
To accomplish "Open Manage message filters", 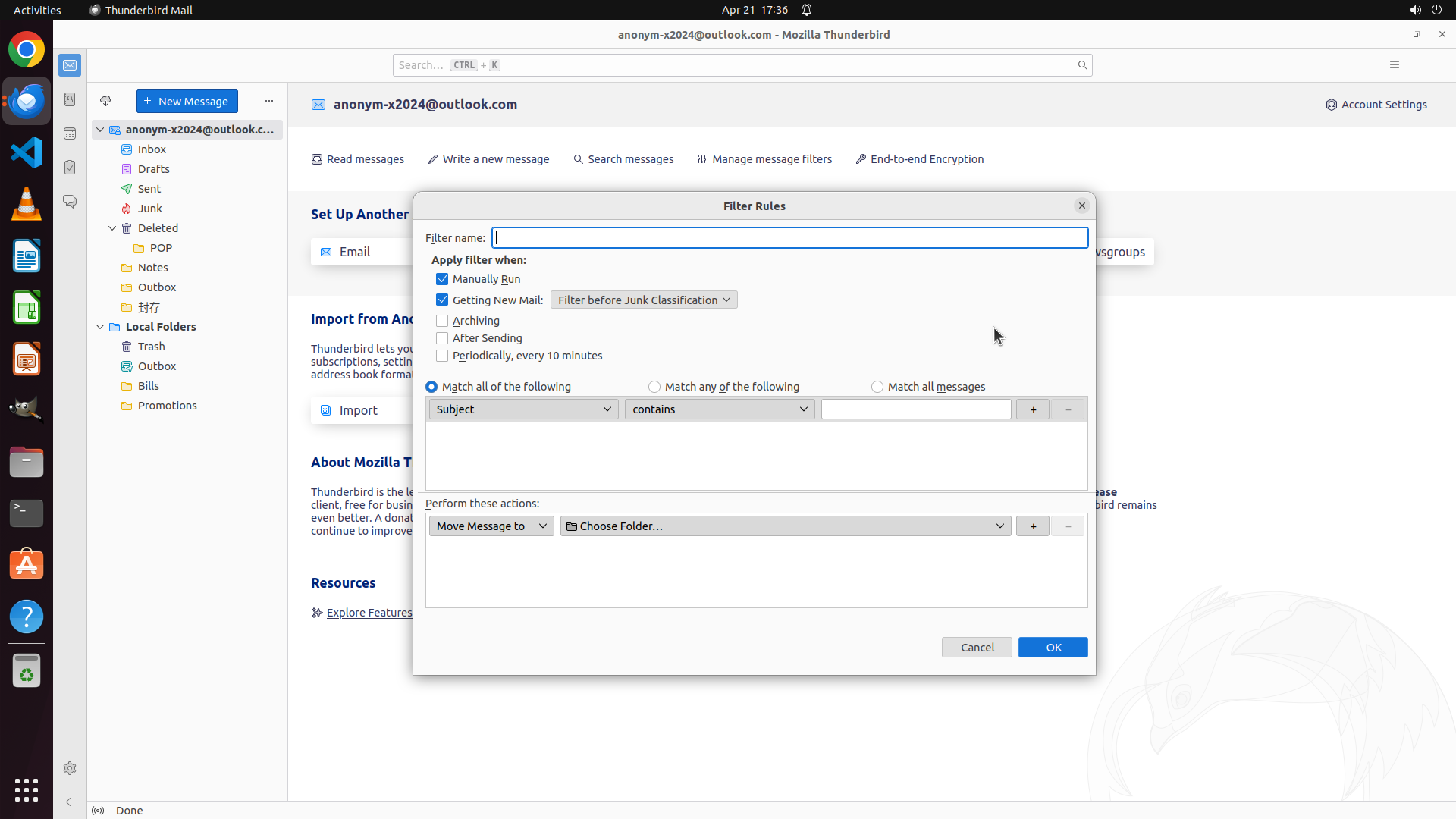I will point(764,159).
